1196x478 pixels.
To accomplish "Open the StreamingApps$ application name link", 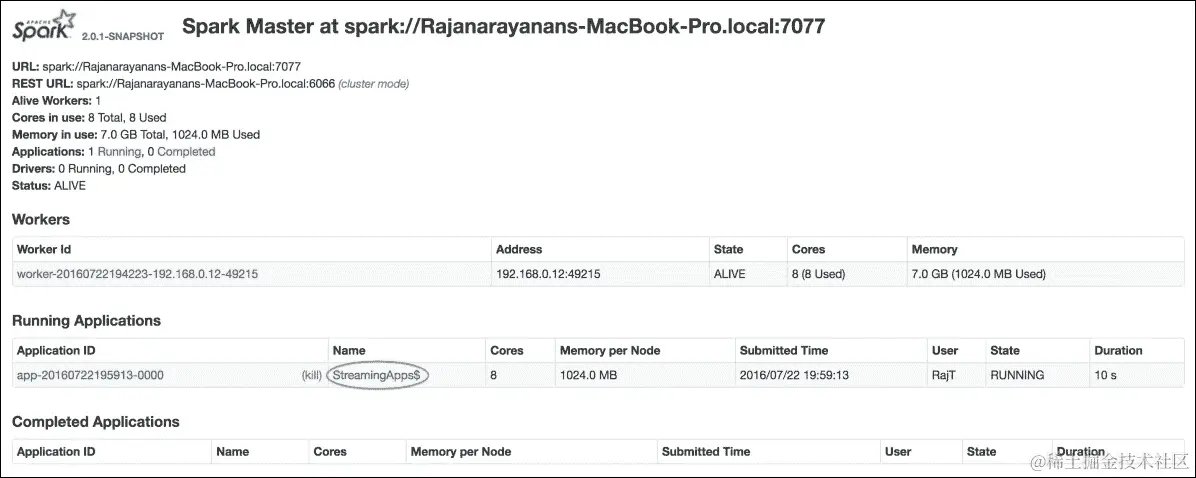I will click(x=377, y=375).
